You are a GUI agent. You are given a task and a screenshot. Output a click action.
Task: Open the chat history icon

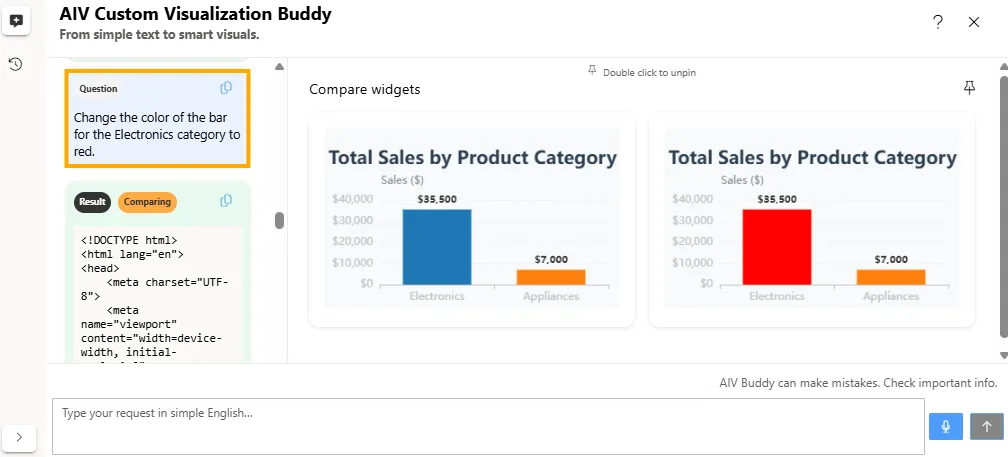(16, 64)
